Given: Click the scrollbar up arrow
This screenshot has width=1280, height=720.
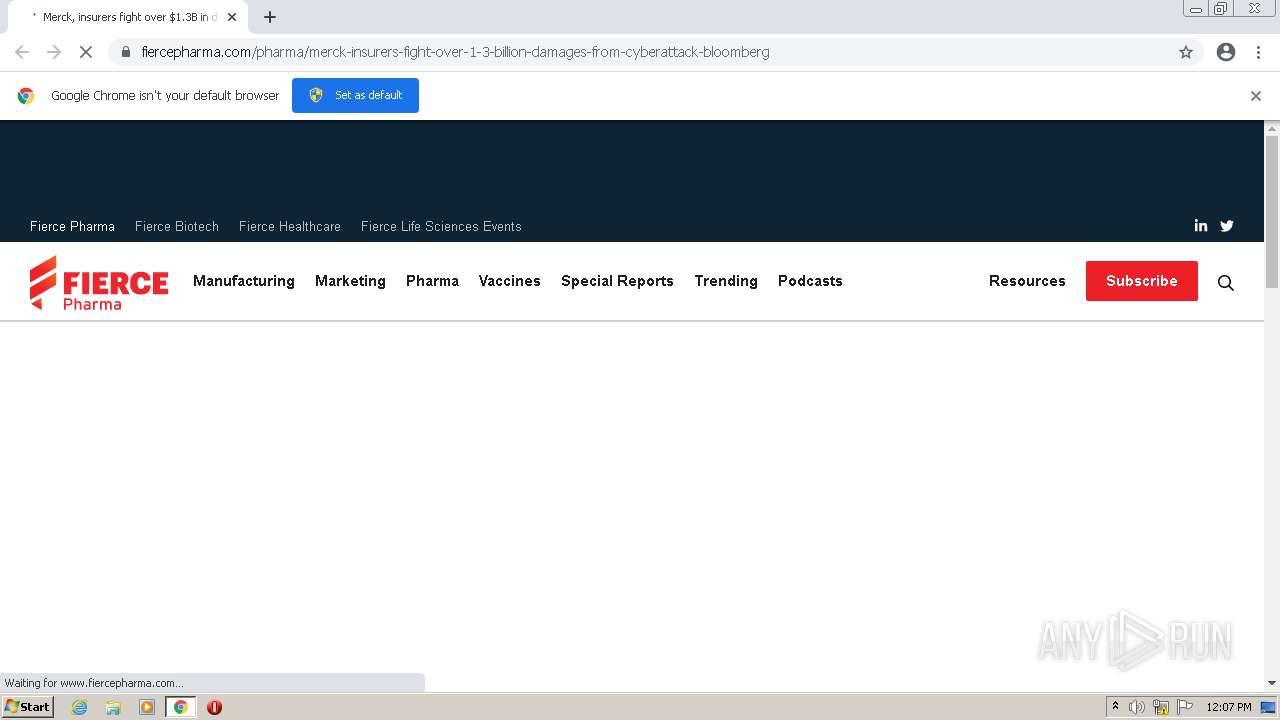Looking at the screenshot, I should 1272,128.
